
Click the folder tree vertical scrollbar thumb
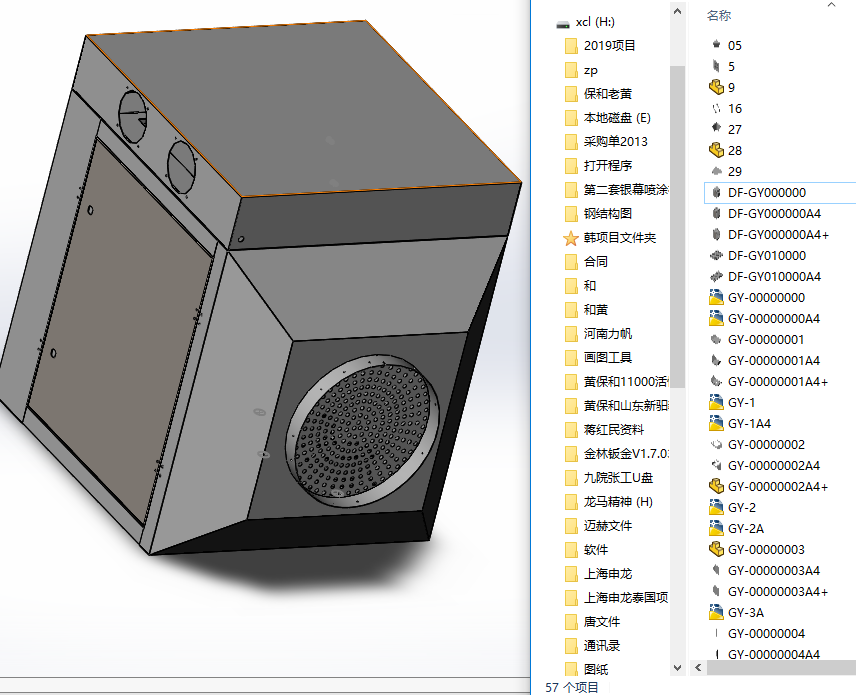tap(677, 227)
